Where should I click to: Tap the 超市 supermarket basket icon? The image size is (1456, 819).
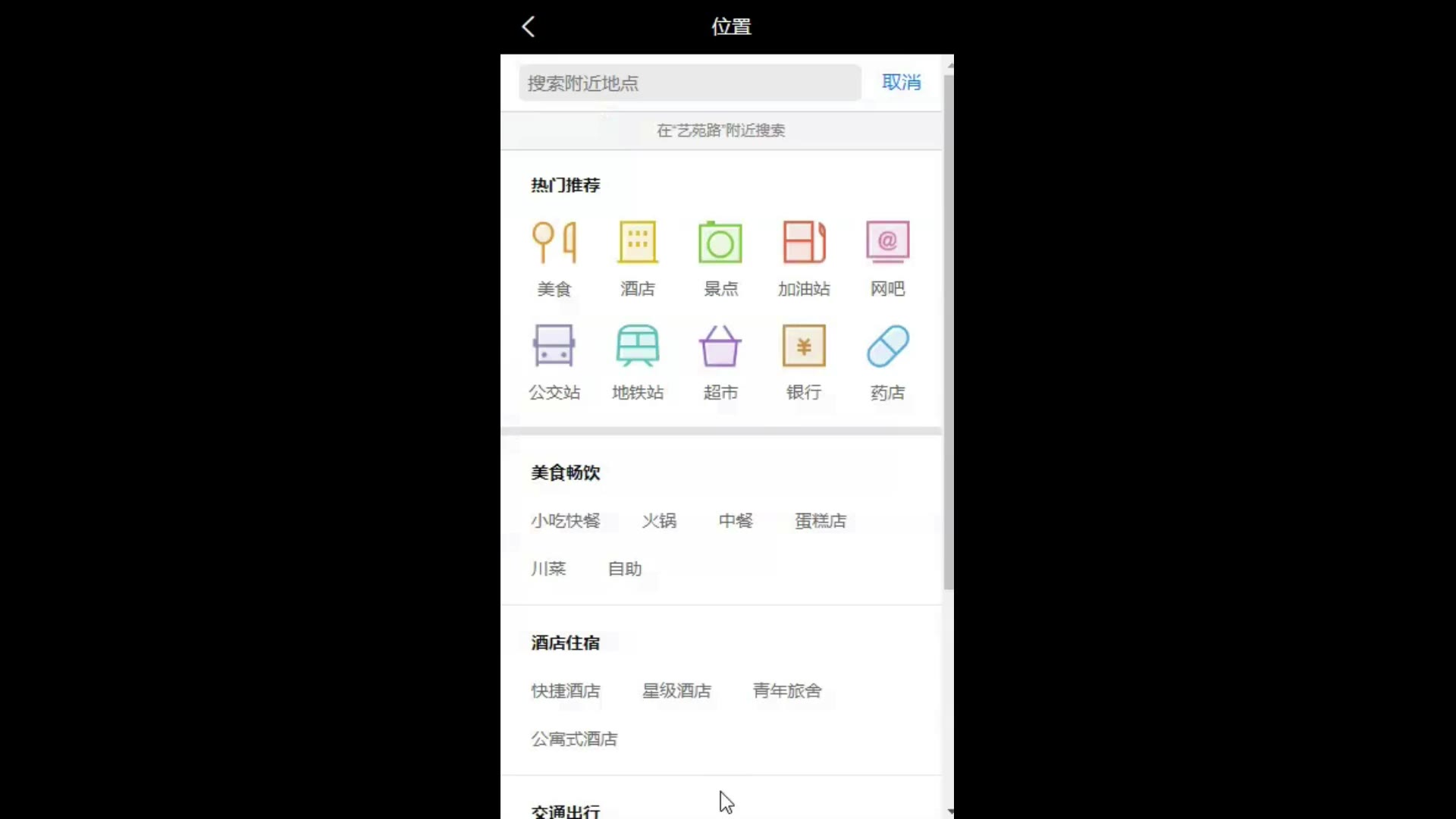point(720,347)
